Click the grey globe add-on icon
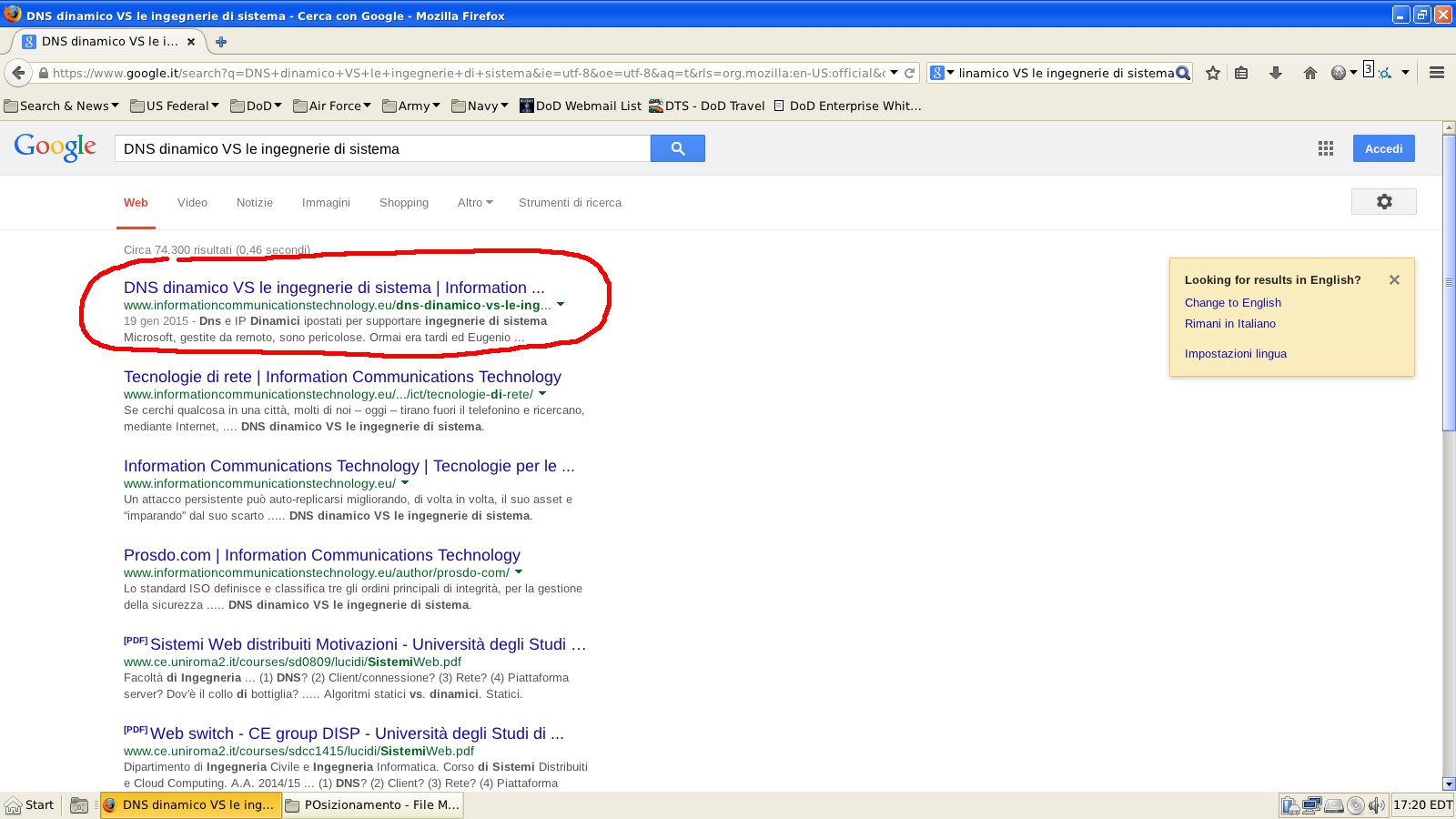 1339,73
